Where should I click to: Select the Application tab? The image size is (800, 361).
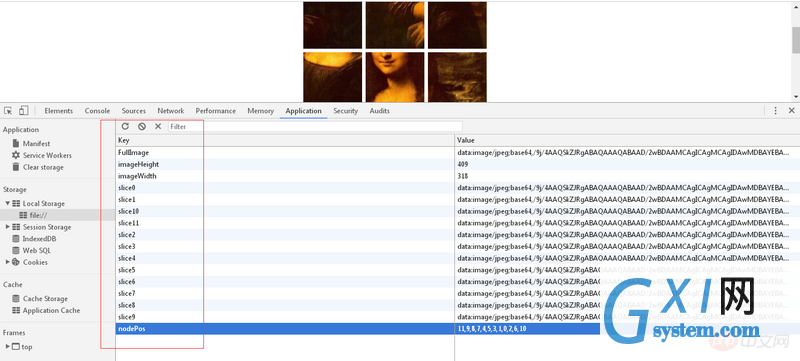click(304, 111)
